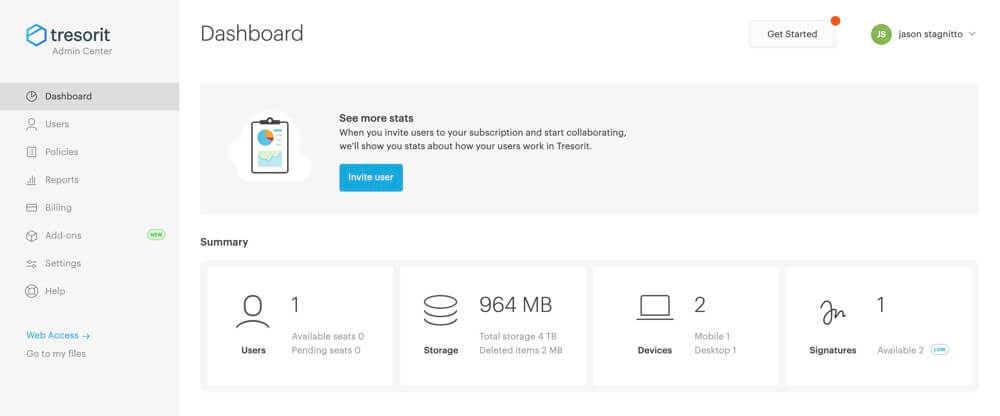Image resolution: width=1000 pixels, height=416 pixels.
Task: Click the Reports bar chart icon
Action: pyautogui.click(x=31, y=180)
